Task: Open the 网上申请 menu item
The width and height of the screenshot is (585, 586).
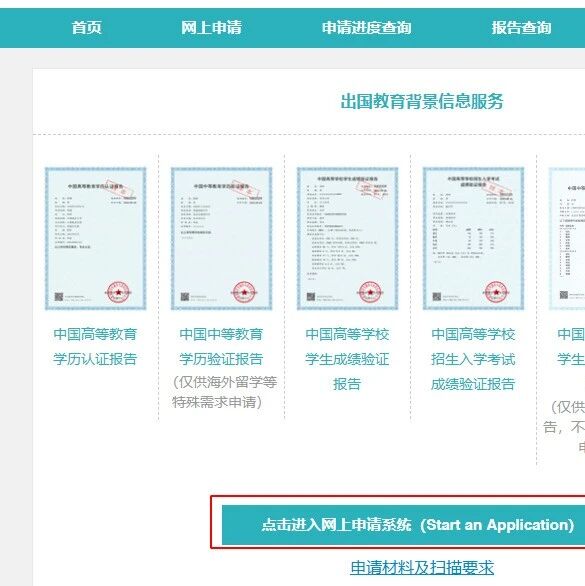Action: (211, 28)
